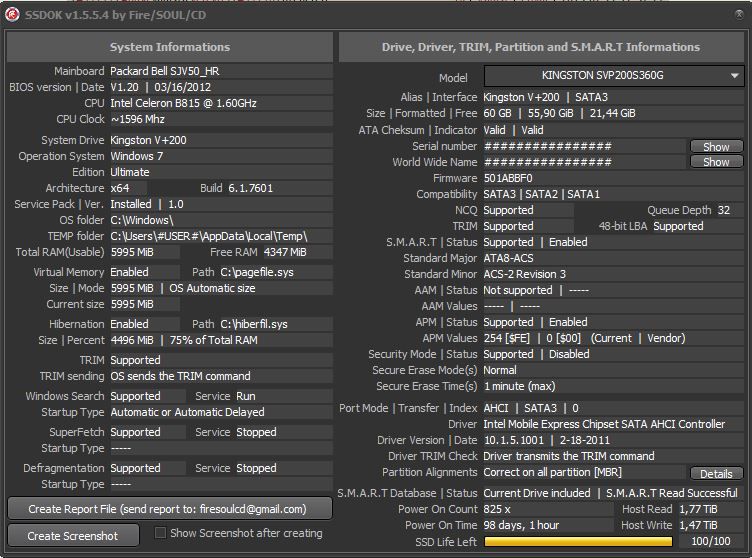The height and width of the screenshot is (558, 752).
Task: Click the System Informations header
Action: coord(170,47)
